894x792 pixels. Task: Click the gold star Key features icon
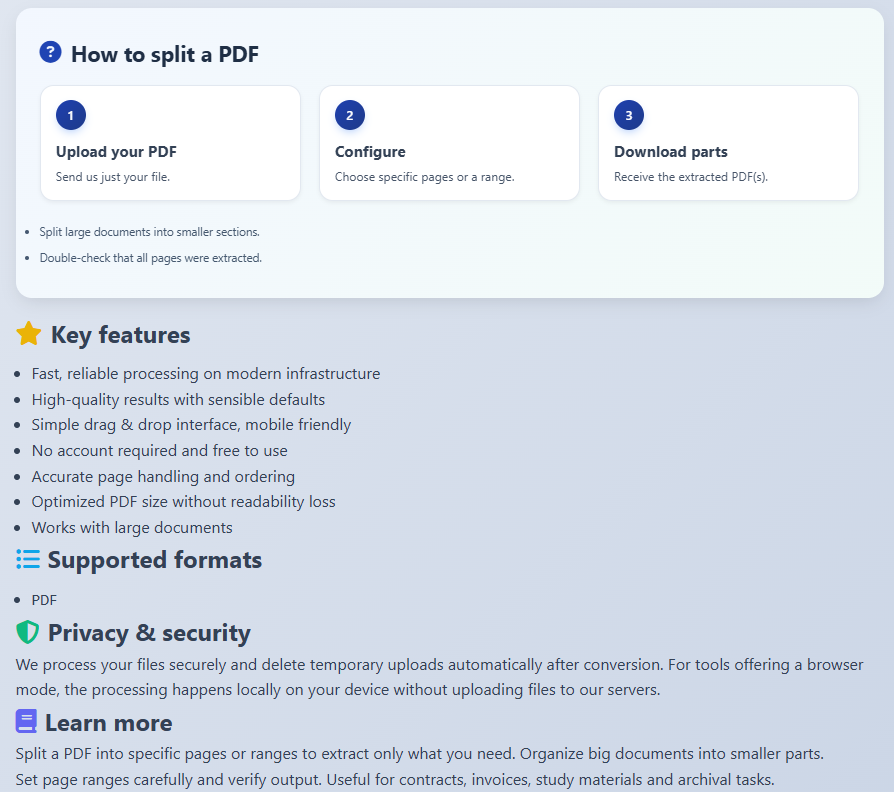point(29,334)
